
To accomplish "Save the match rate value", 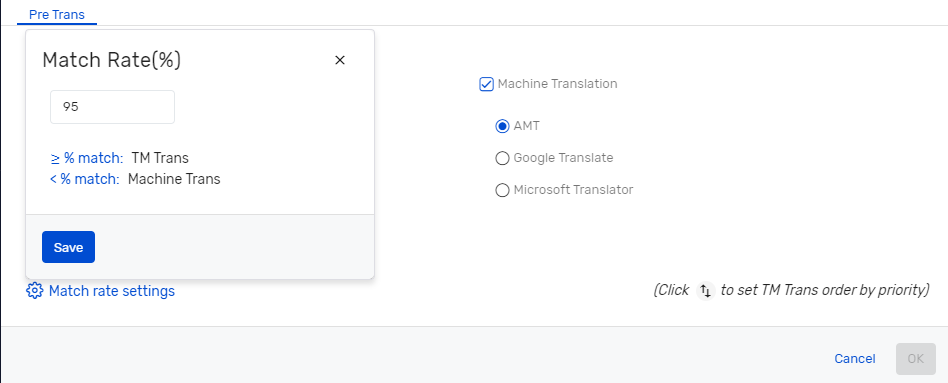I will (68, 247).
